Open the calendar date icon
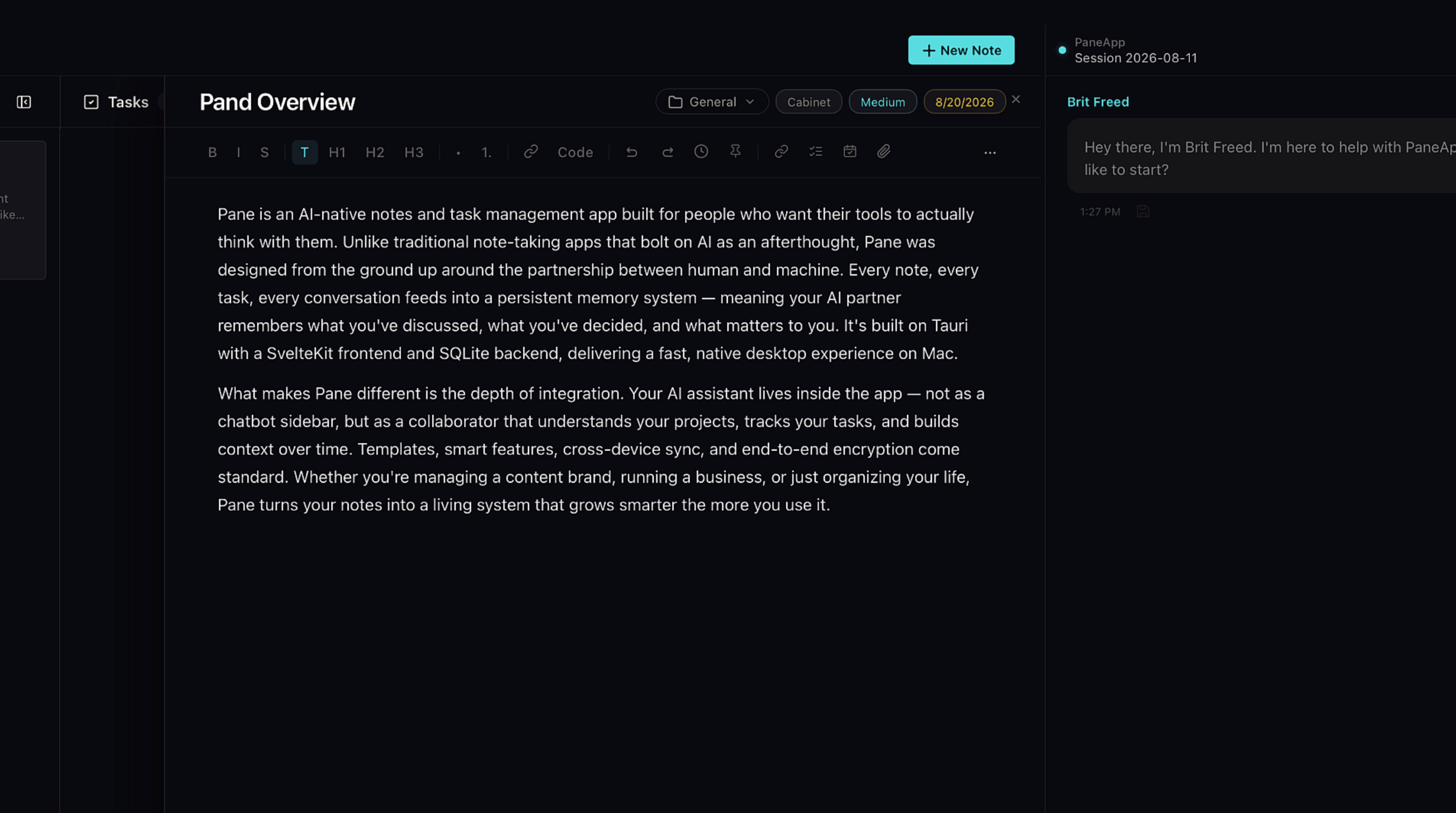Viewport: 1456px width, 813px height. coord(850,151)
